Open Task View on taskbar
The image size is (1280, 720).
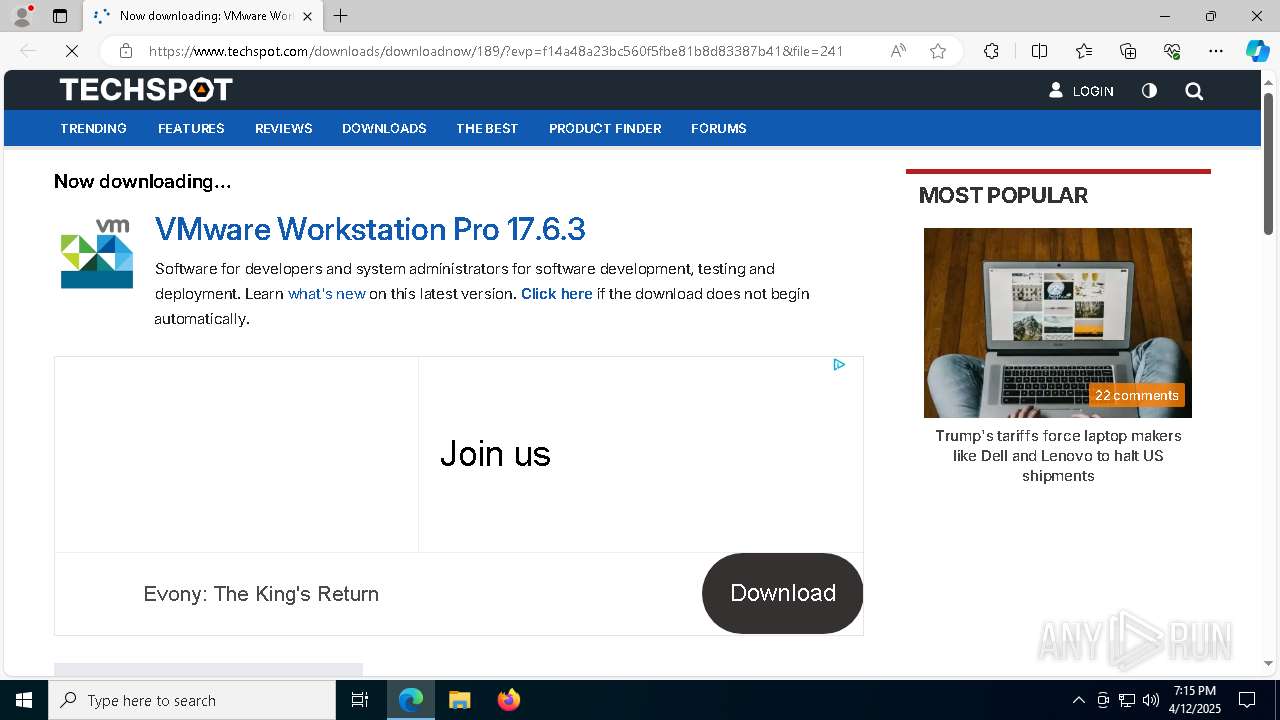[x=360, y=700]
